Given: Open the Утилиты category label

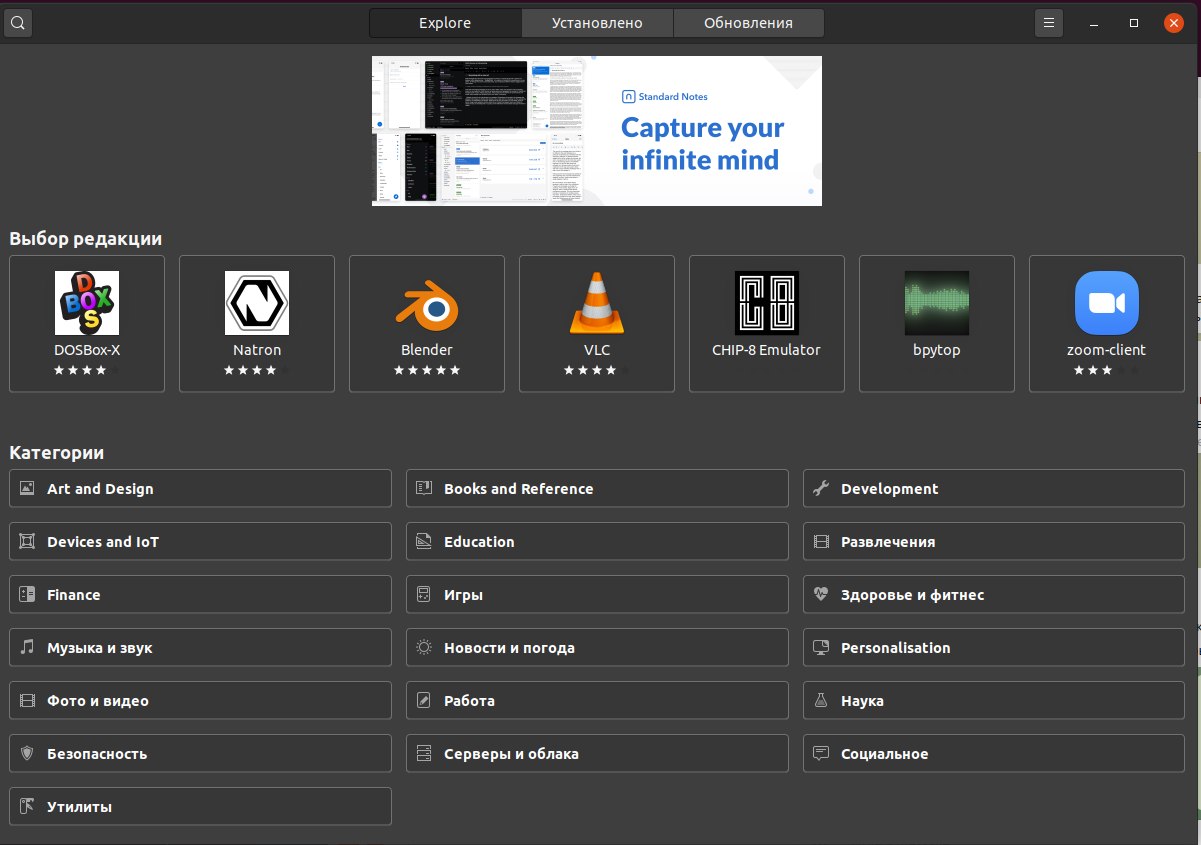Looking at the screenshot, I should (79, 807).
